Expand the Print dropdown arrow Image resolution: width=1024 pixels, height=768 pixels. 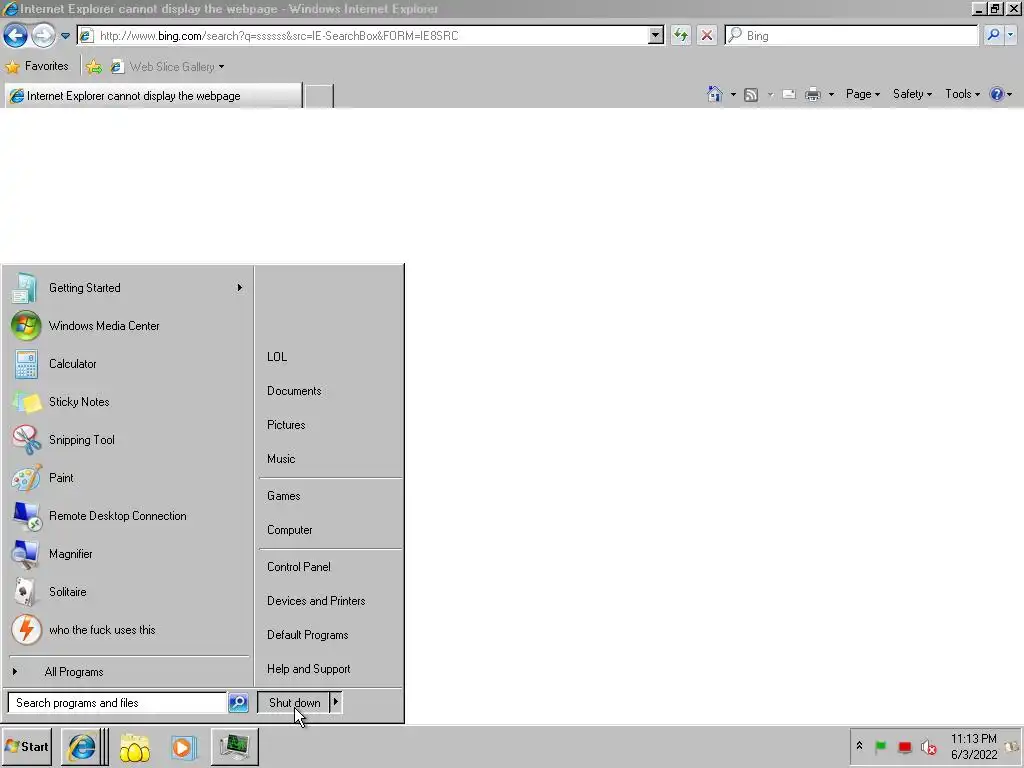(x=831, y=95)
